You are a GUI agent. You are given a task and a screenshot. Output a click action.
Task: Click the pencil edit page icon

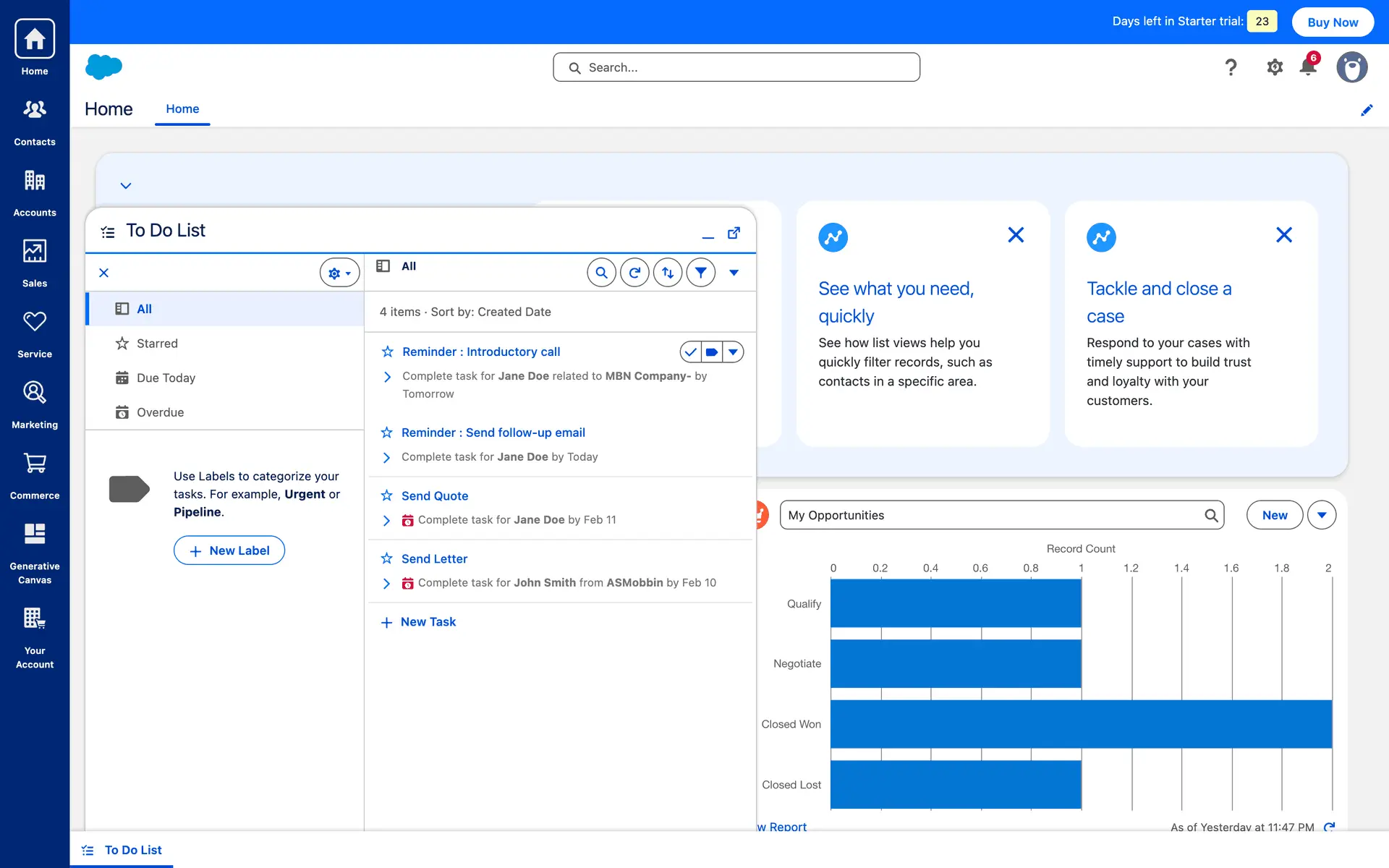pos(1367,110)
